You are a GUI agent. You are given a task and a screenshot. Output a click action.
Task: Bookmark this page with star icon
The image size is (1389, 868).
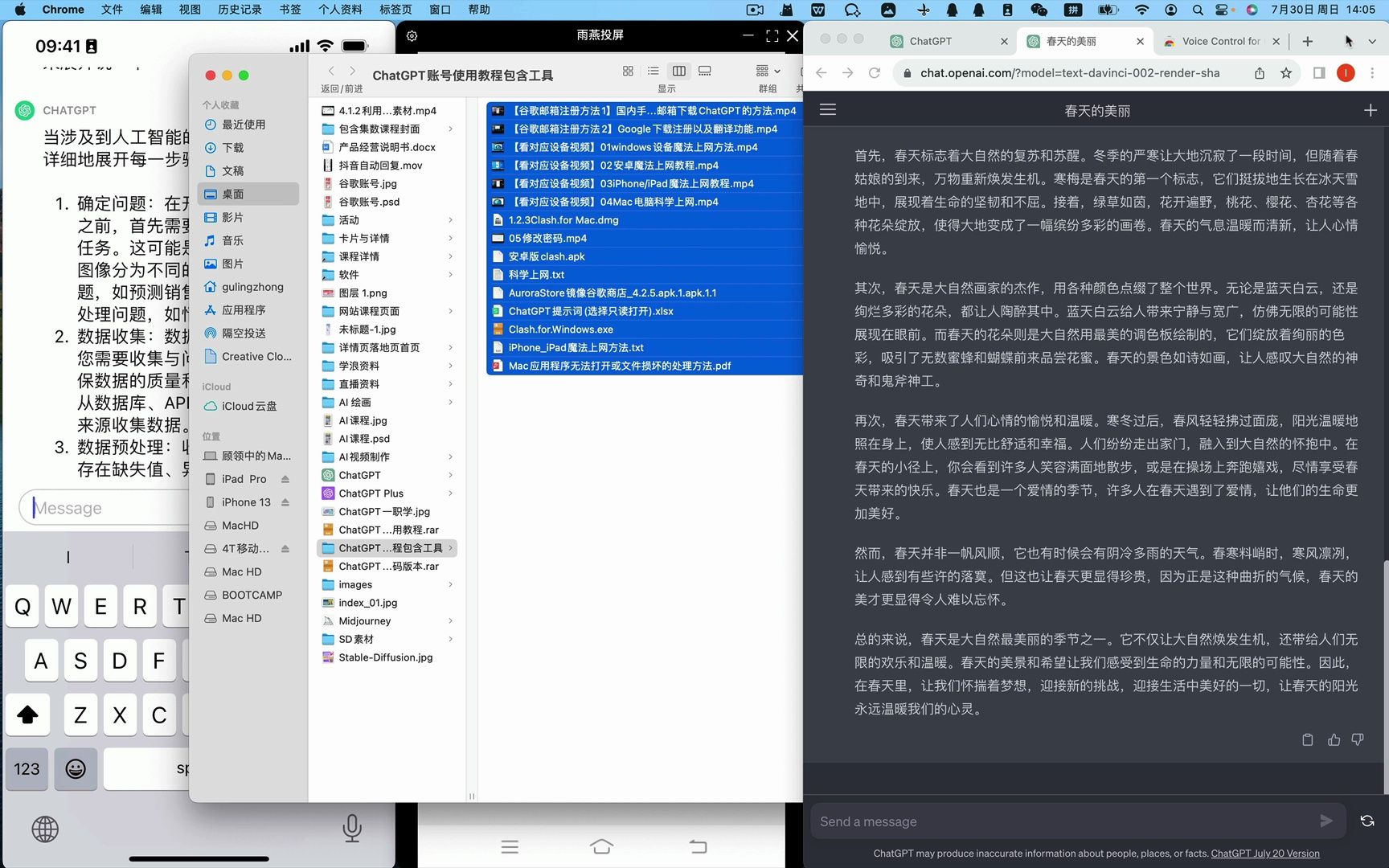pos(1286,73)
